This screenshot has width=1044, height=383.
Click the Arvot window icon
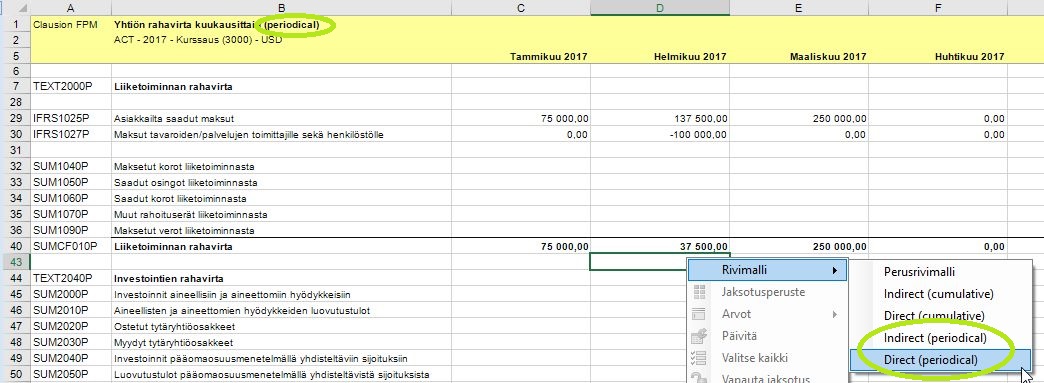pos(699,314)
